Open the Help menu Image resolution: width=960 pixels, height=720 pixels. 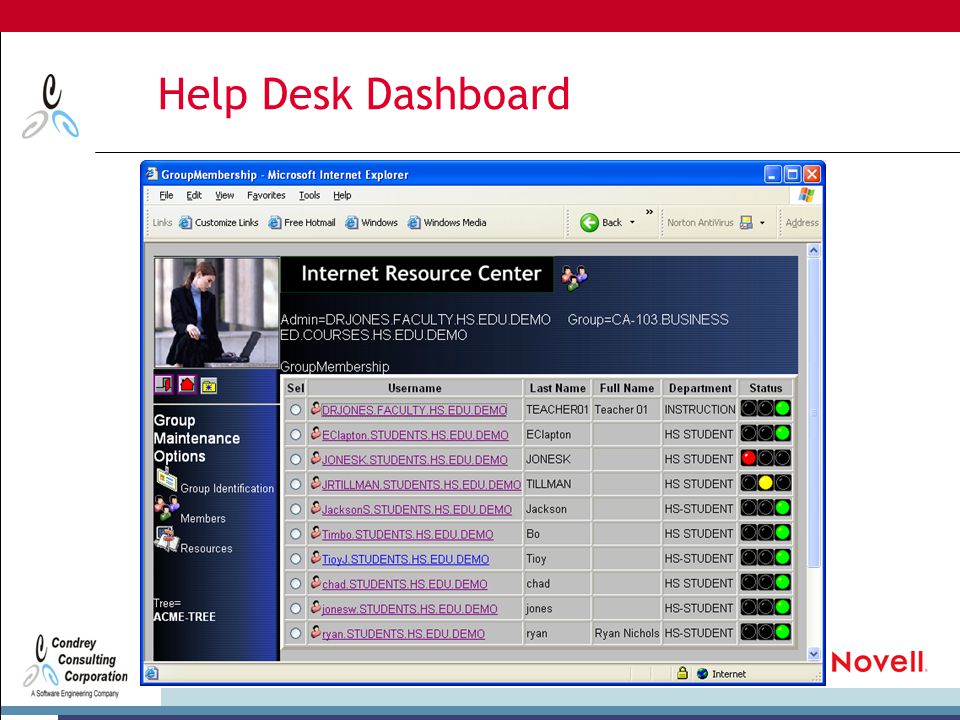[x=342, y=195]
